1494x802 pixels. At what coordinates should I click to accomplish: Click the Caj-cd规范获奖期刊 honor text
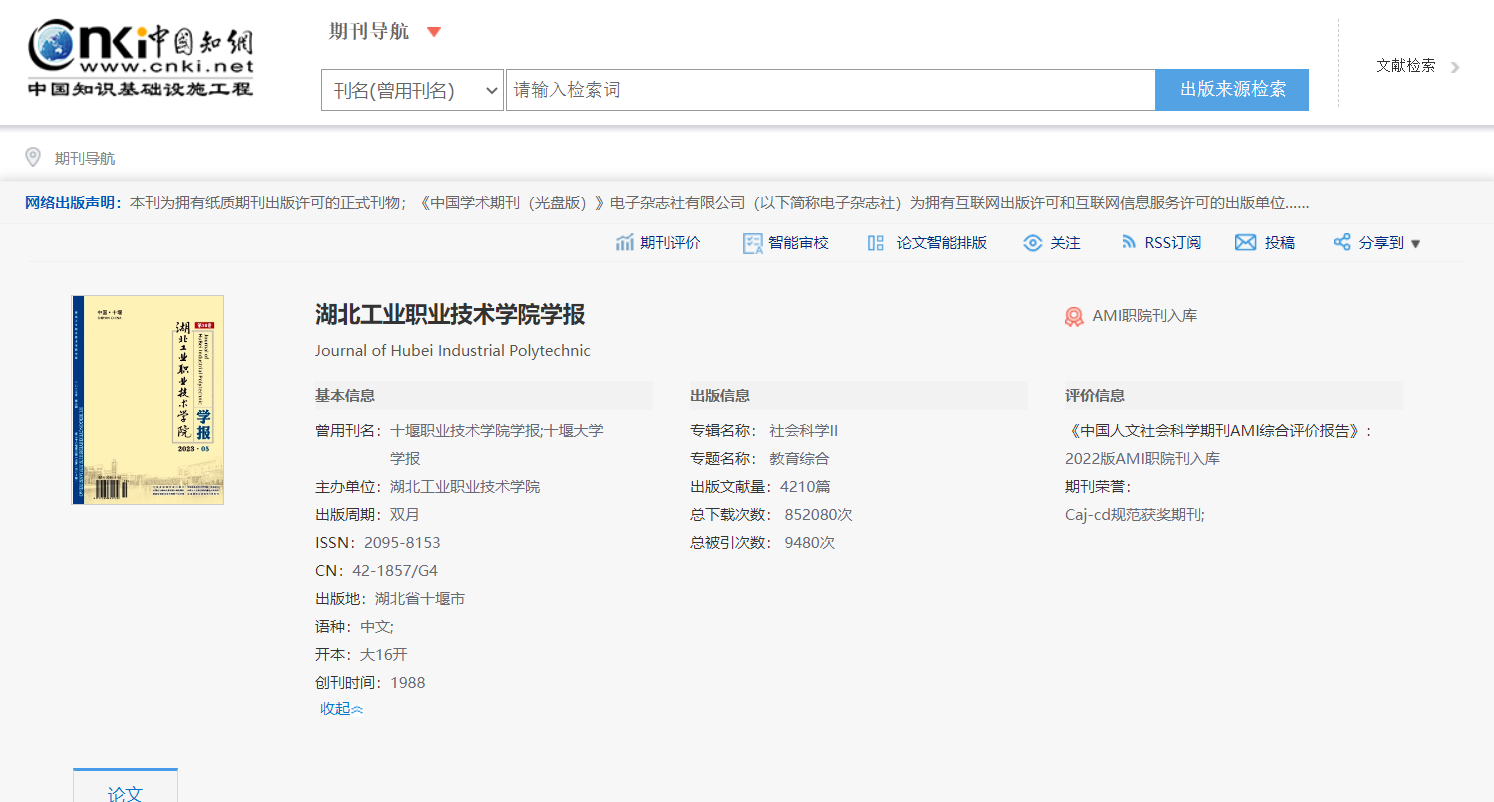point(1135,515)
